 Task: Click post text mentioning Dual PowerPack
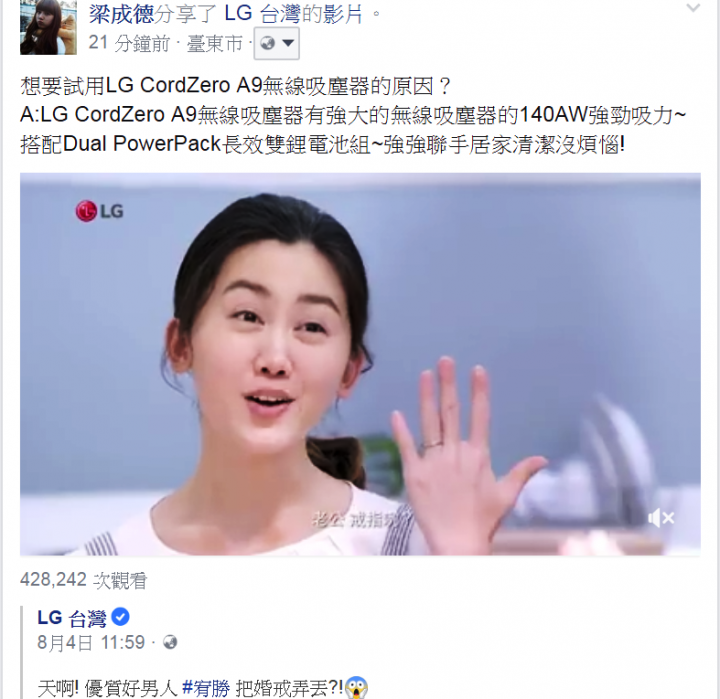(322, 145)
